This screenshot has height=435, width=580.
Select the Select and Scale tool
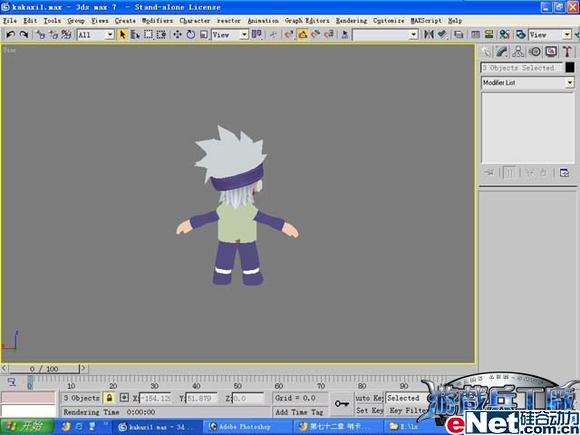pyautogui.click(x=203, y=34)
